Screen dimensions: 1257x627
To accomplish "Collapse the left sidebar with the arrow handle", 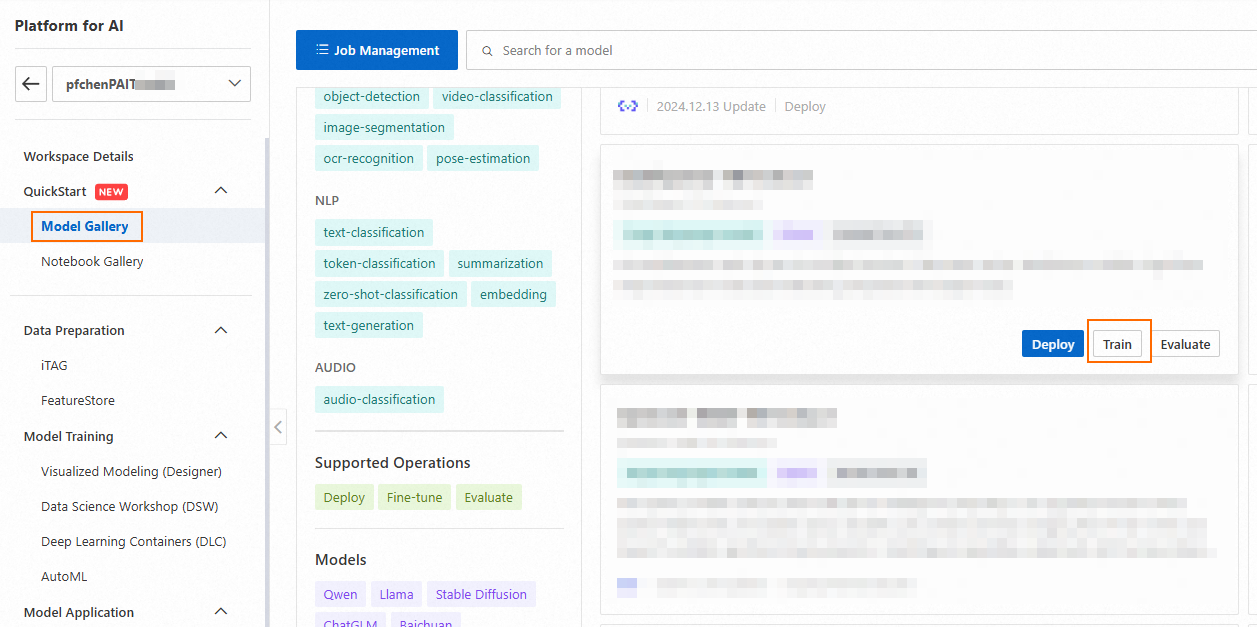I will pos(278,427).
